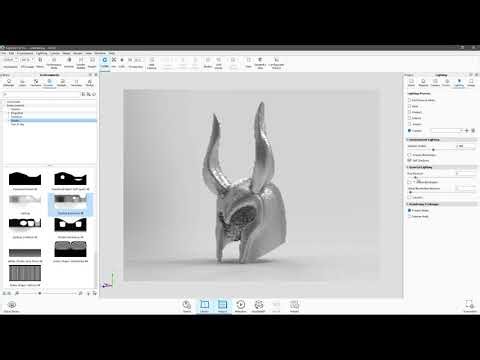This screenshot has height=360, width=480.
Task: Click the Import icon in bottom toolbar
Action: (x=187, y=306)
